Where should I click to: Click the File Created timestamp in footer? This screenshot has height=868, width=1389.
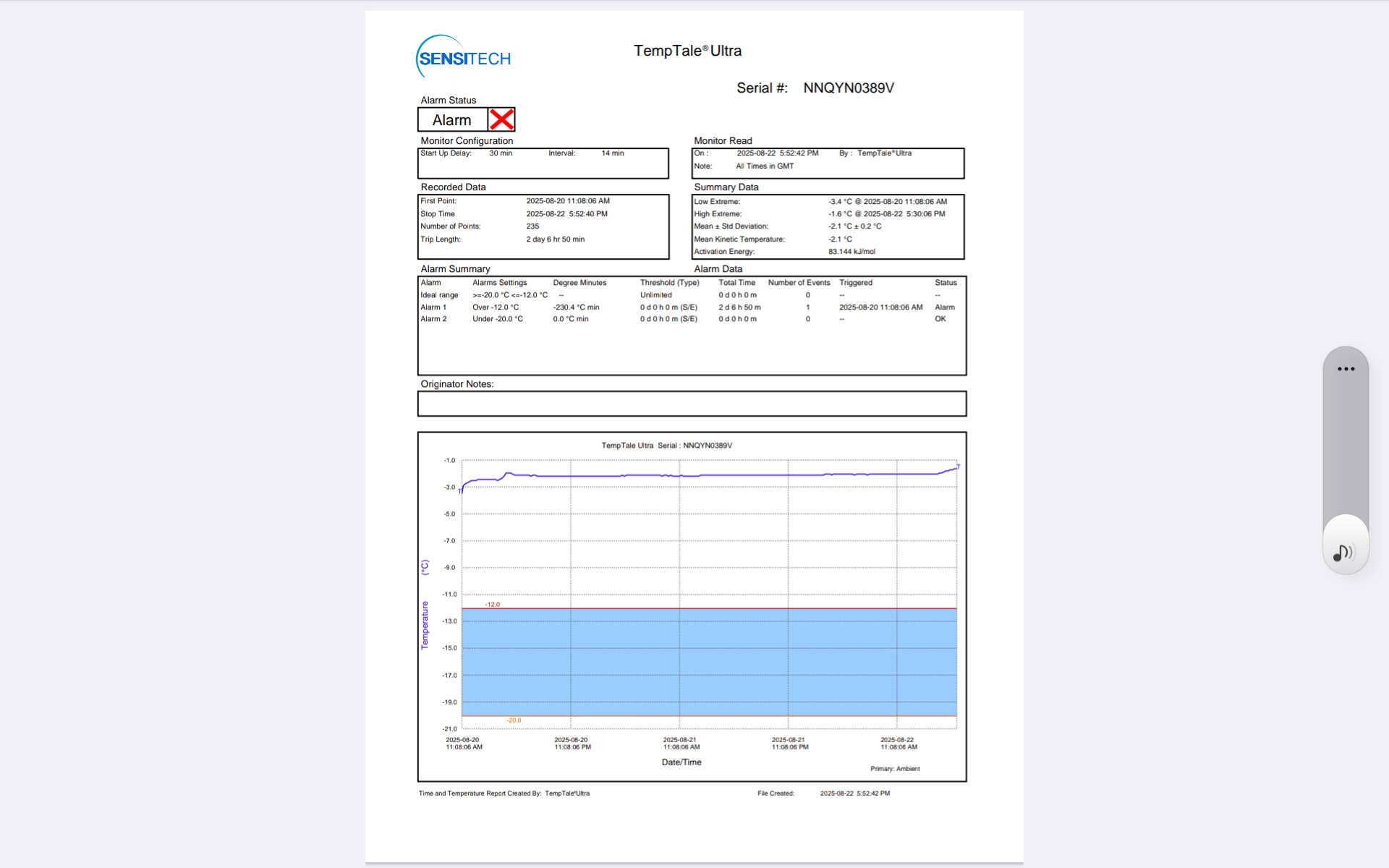[x=854, y=793]
